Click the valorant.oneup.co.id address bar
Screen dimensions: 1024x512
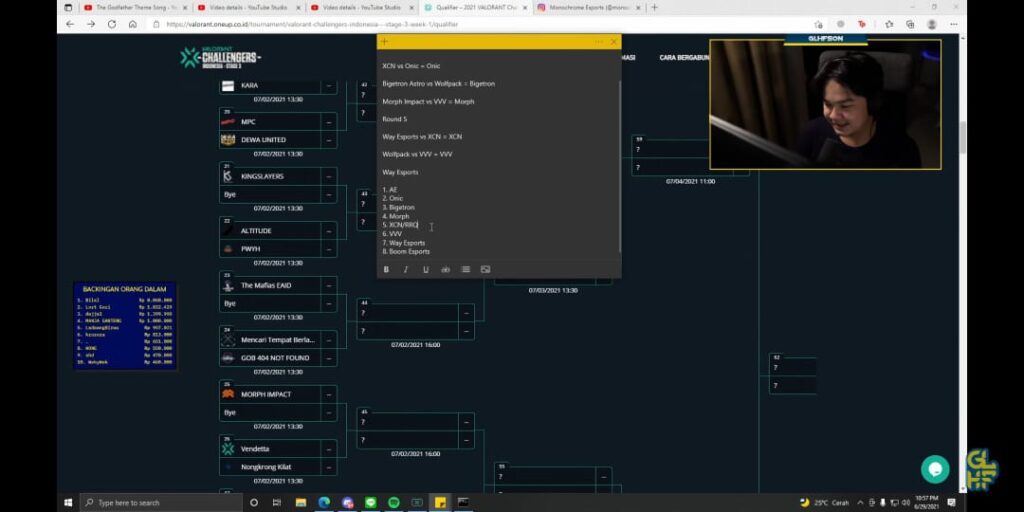click(483, 24)
